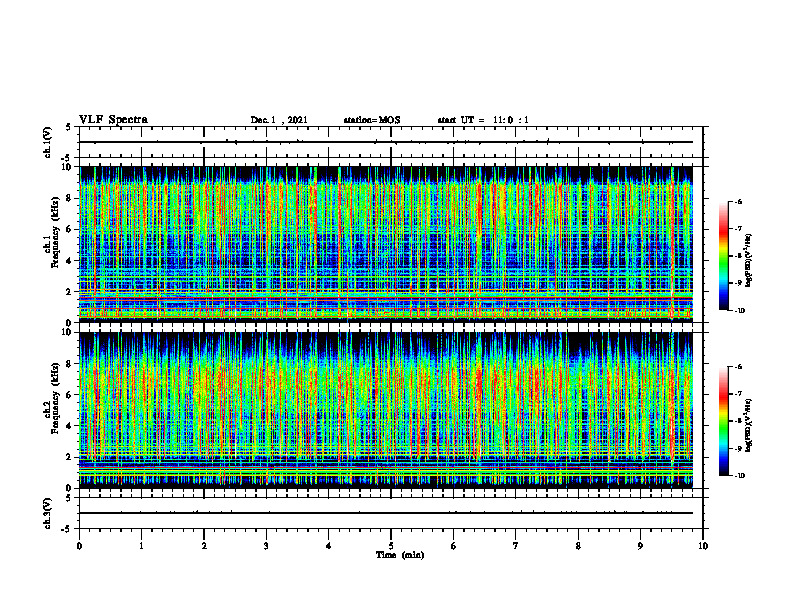Click time axis tick label "1"
The width and height of the screenshot is (792, 612).
point(141,546)
